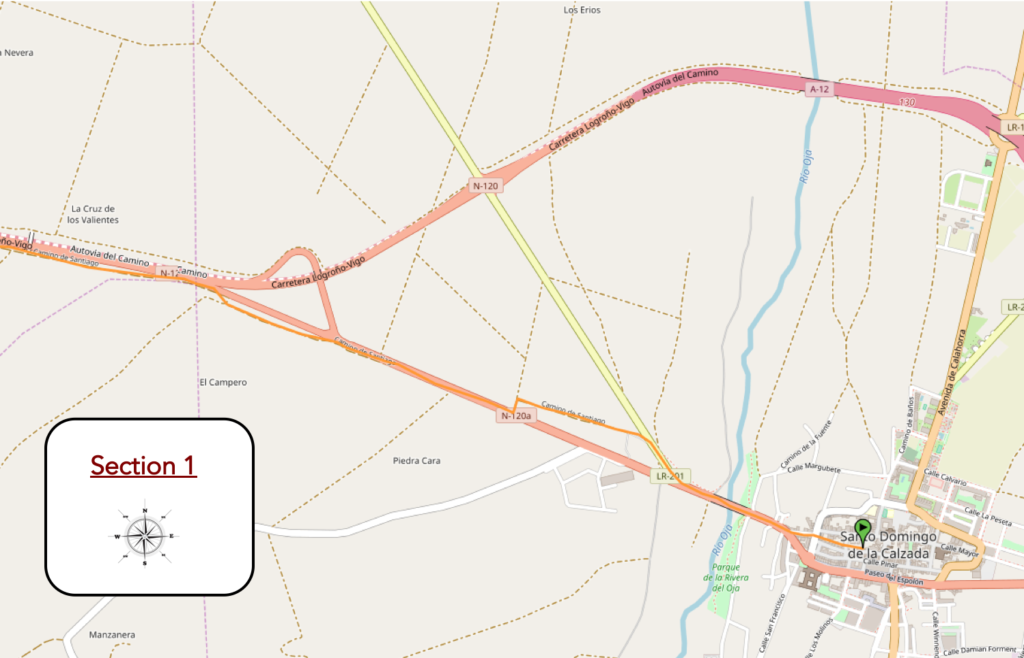Viewport: 1024px width, 658px height.
Task: Select the Piedra Cara place label
Action: pyautogui.click(x=417, y=460)
